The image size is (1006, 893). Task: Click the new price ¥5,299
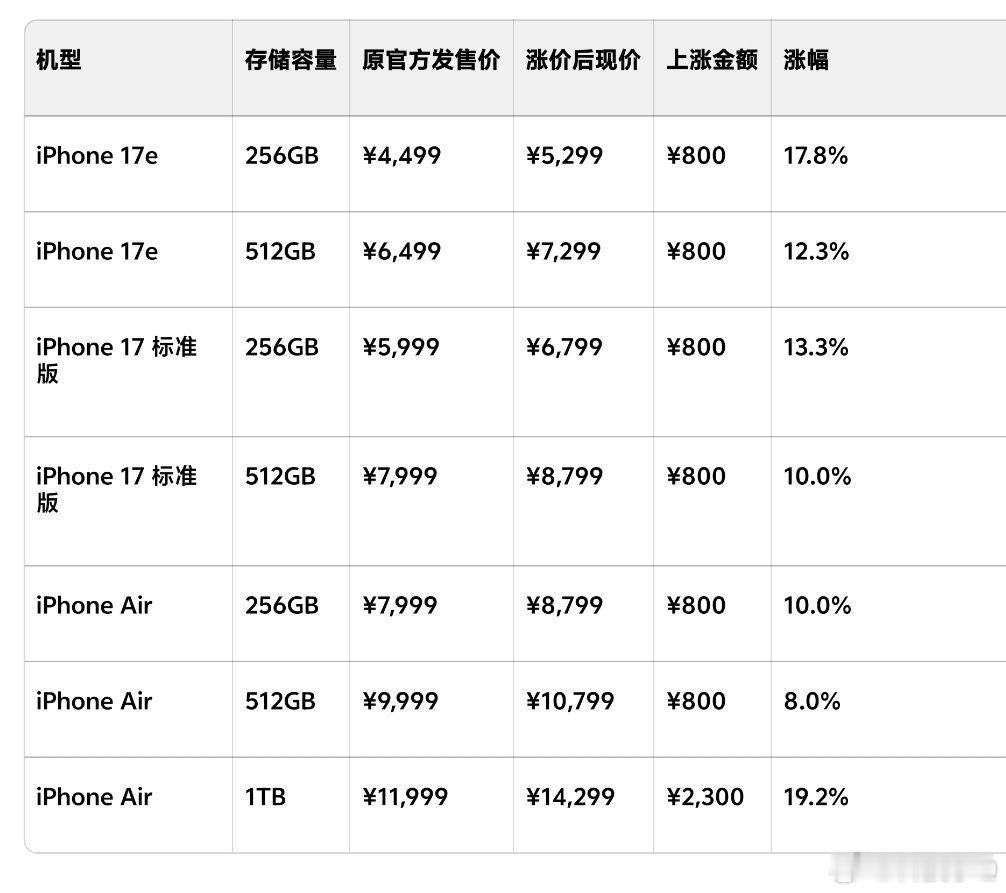point(564,156)
